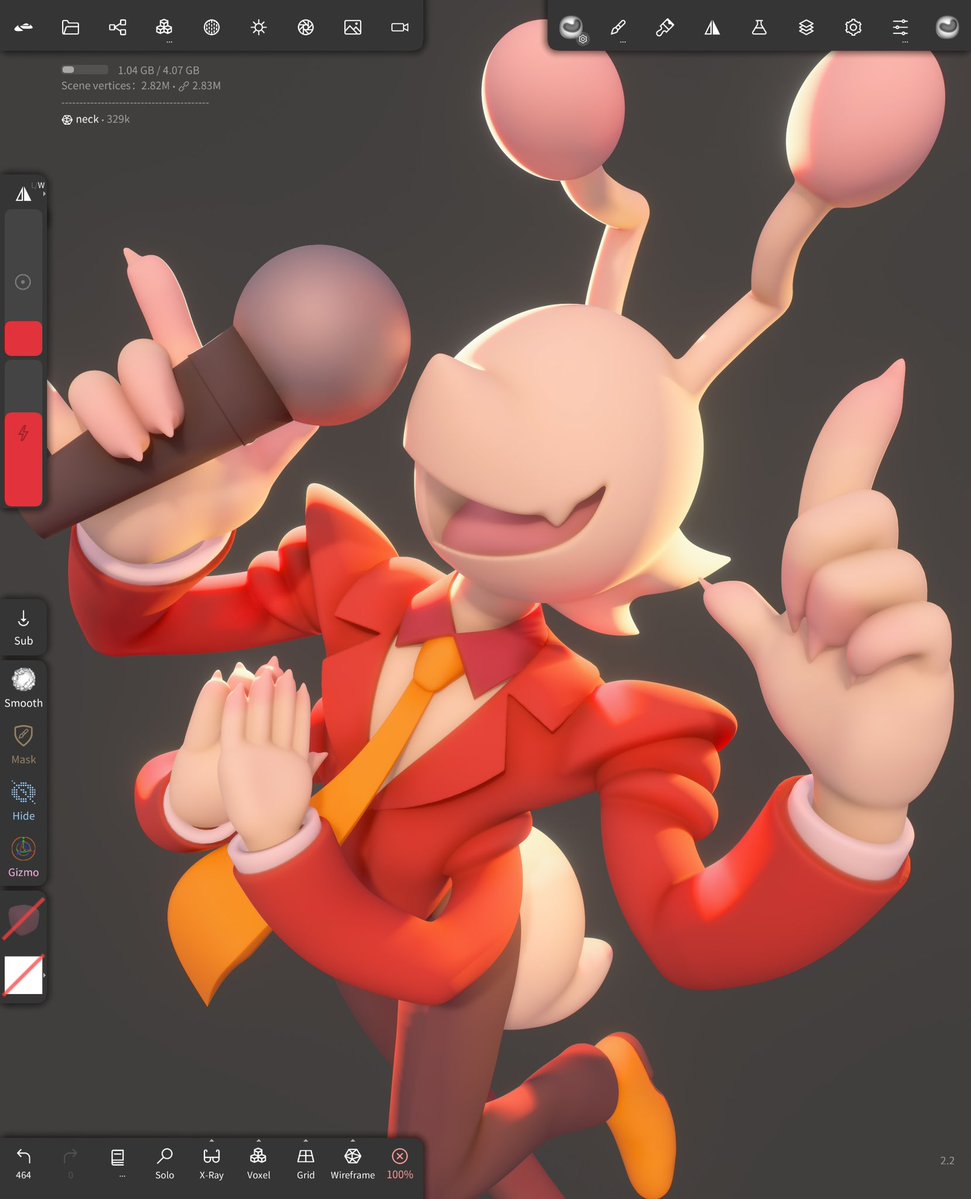Click the "1.04 GB / 4.07 GB" memory readout
Screen dimensions: 971x1199
pos(158,70)
